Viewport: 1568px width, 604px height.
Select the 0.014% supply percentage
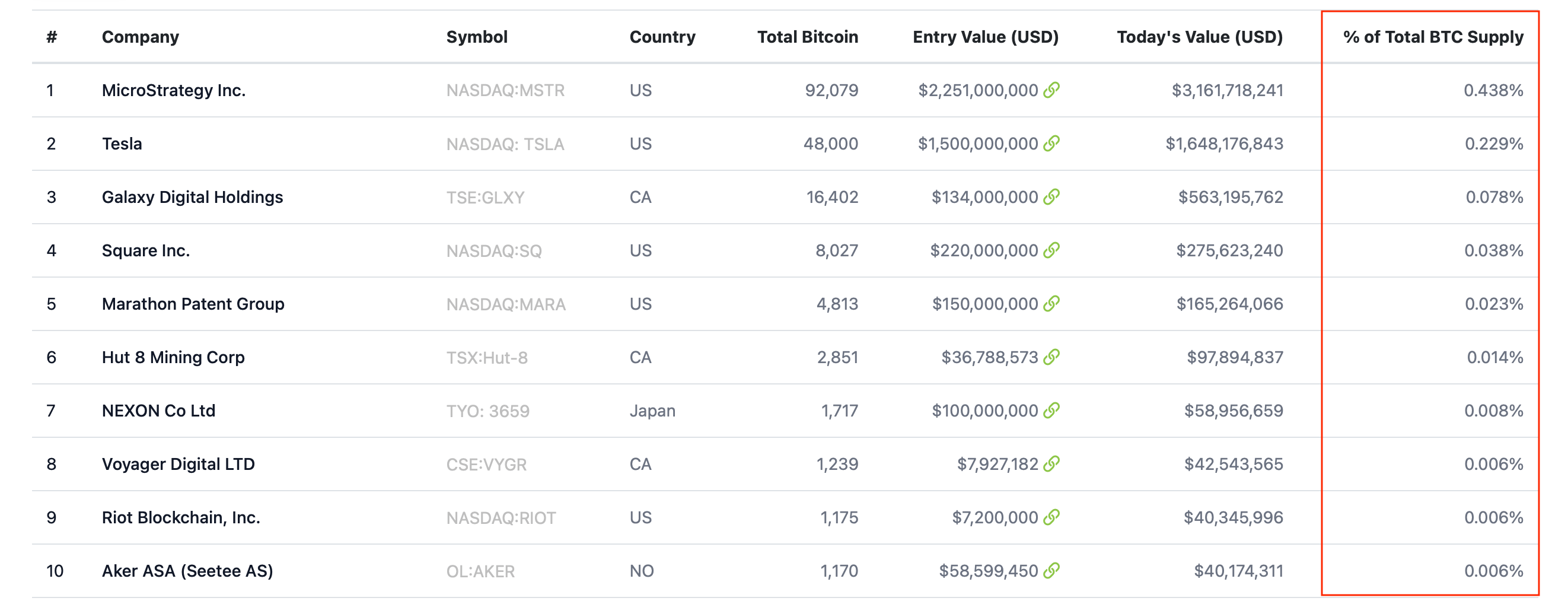(x=1495, y=358)
